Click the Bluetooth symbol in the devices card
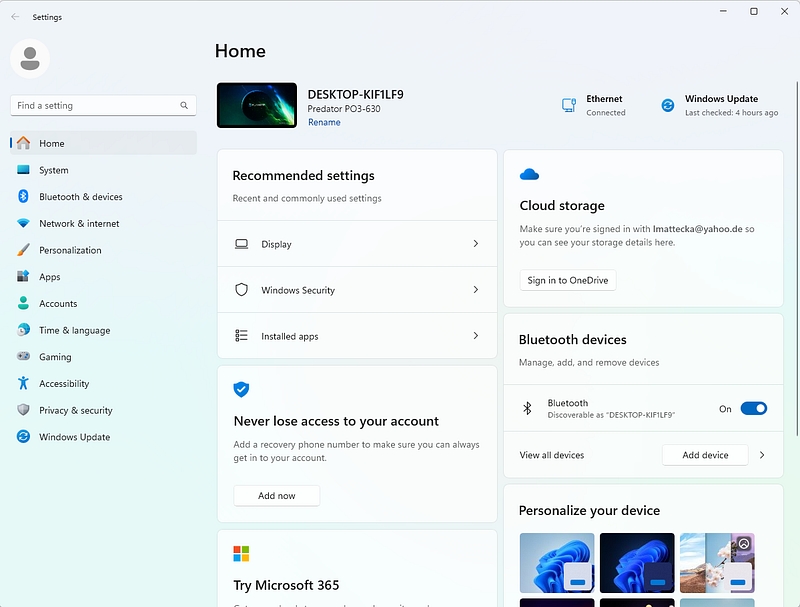 (x=528, y=408)
